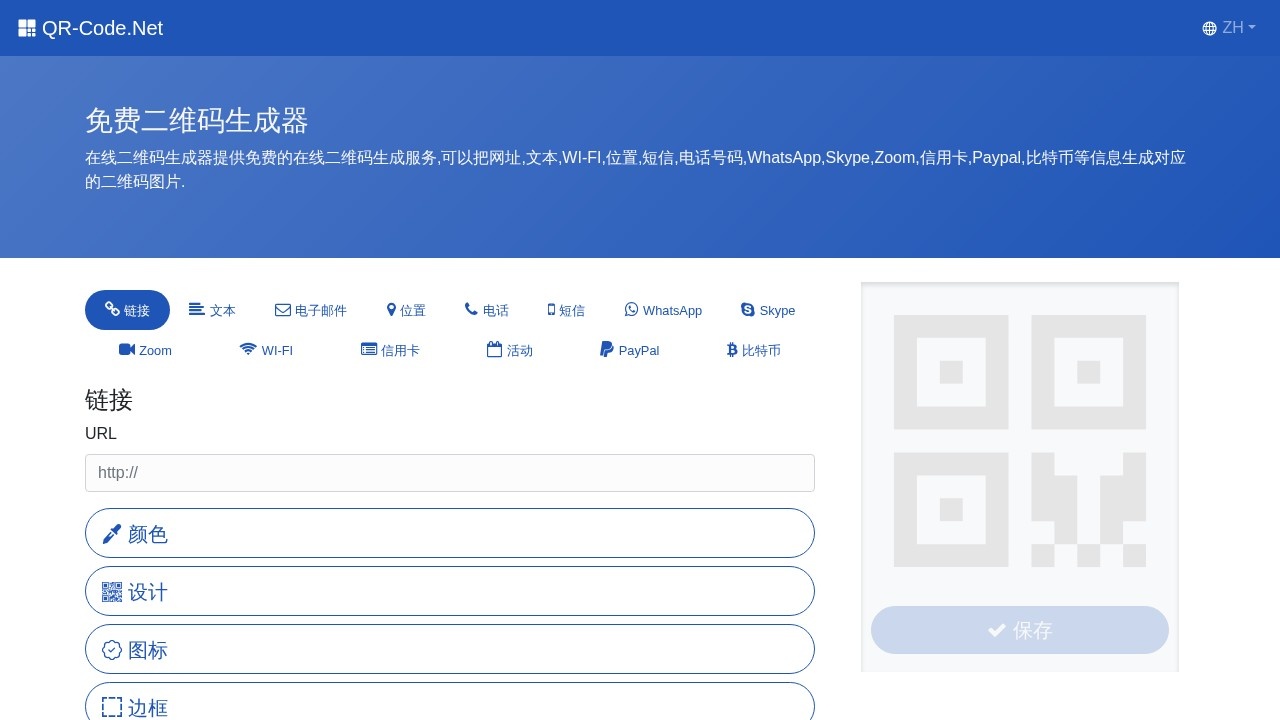Click the eyedropper icon beside 颜色
The image size is (1280, 720).
click(112, 534)
